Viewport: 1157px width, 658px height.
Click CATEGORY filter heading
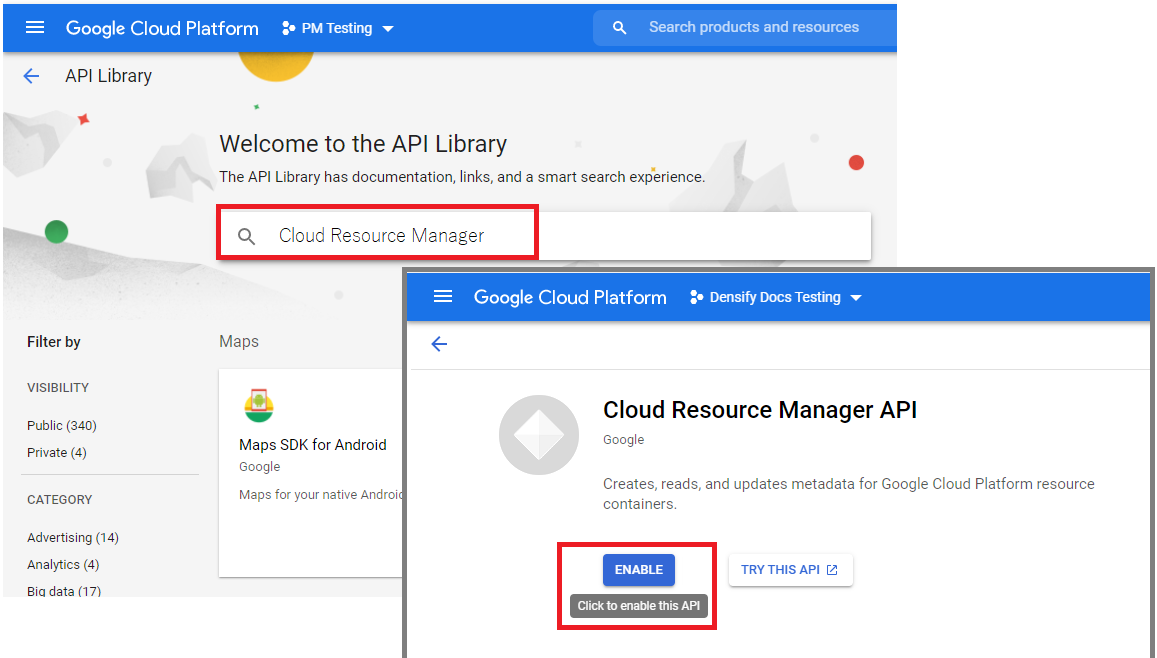pos(60,500)
